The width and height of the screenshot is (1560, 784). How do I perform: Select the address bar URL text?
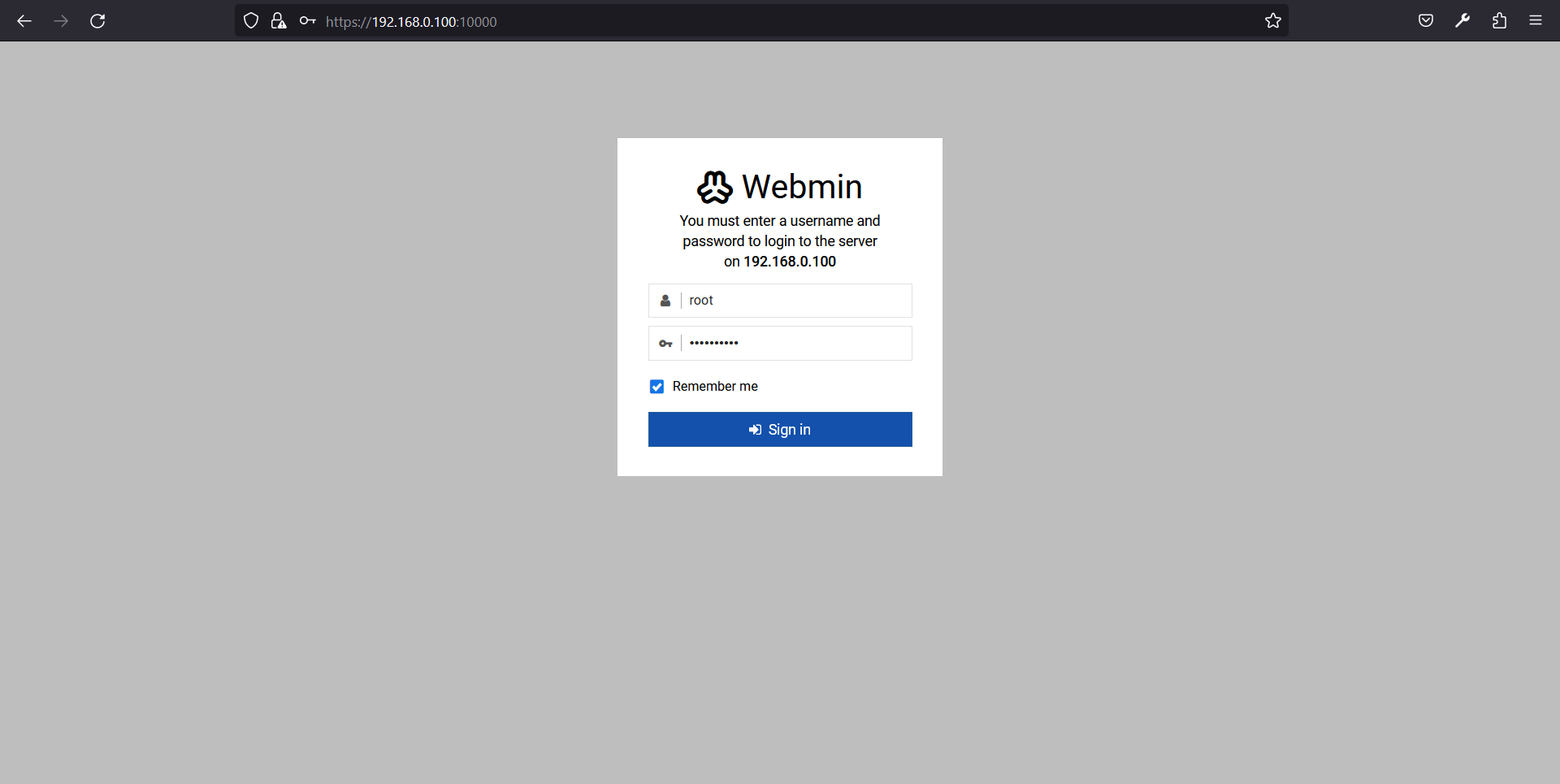411,22
